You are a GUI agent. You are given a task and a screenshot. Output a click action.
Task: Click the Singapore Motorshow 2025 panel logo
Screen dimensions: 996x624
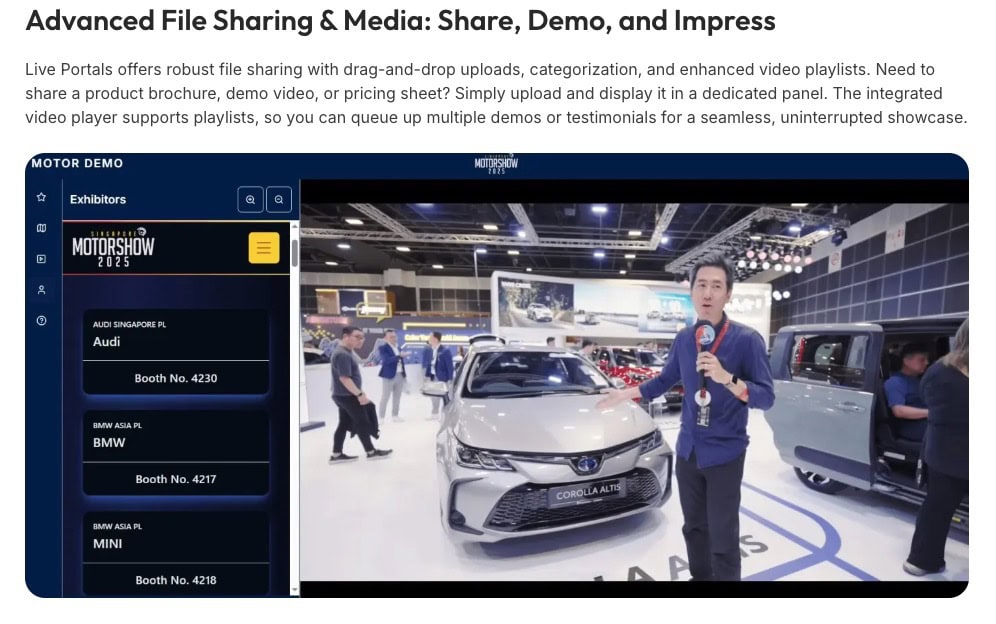point(113,247)
